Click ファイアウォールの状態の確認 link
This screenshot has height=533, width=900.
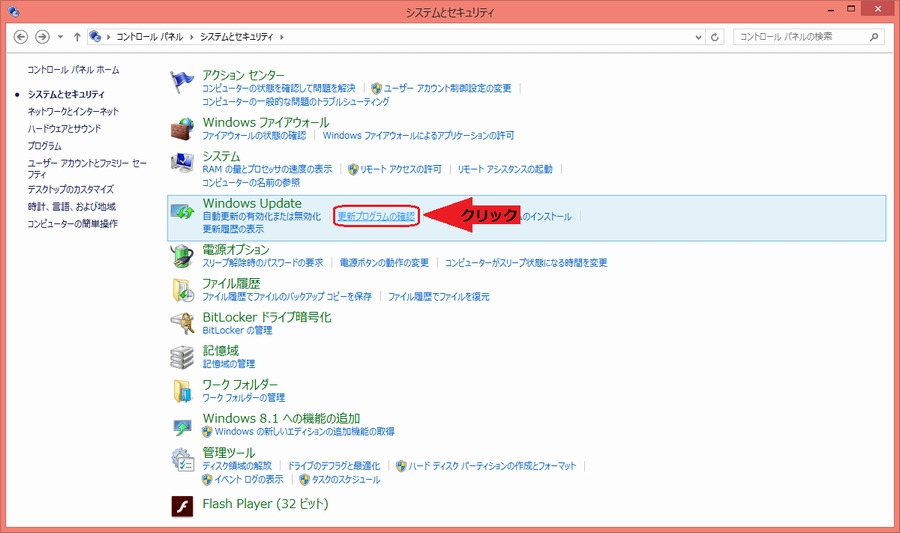[254, 135]
